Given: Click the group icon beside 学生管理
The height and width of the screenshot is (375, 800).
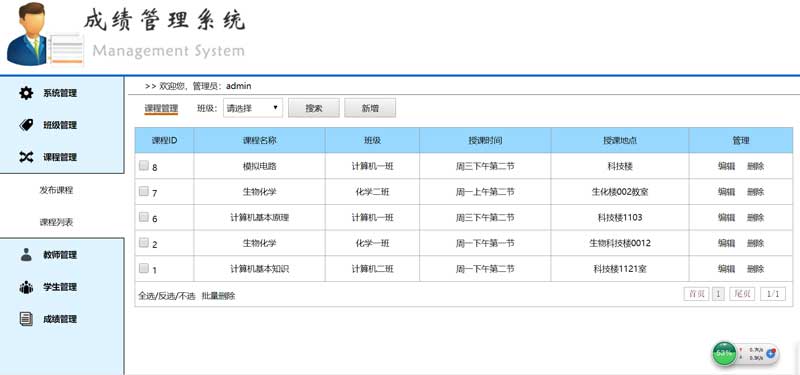Looking at the screenshot, I should [26, 287].
